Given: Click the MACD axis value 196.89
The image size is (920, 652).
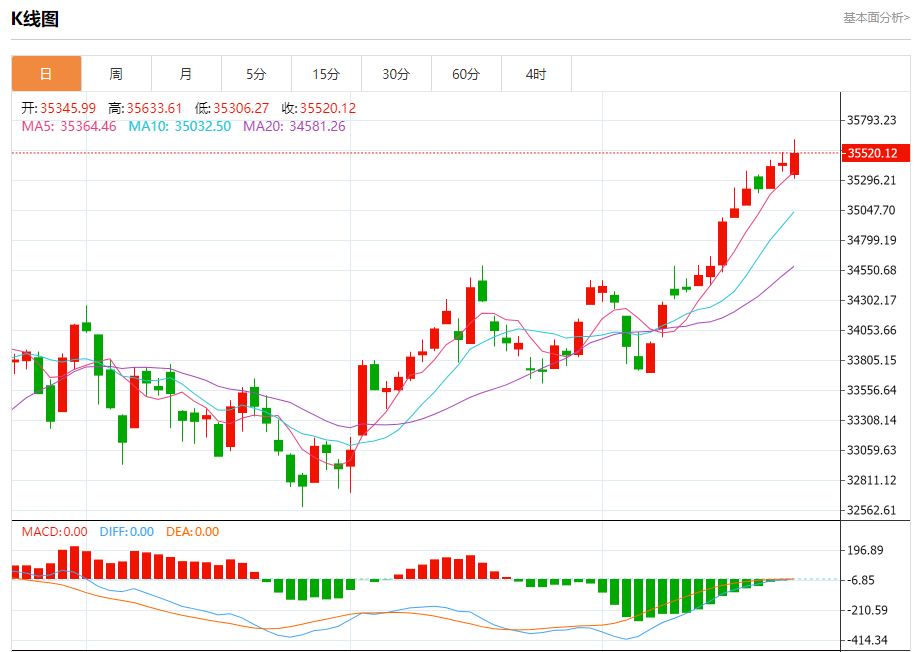Looking at the screenshot, I should 865,550.
